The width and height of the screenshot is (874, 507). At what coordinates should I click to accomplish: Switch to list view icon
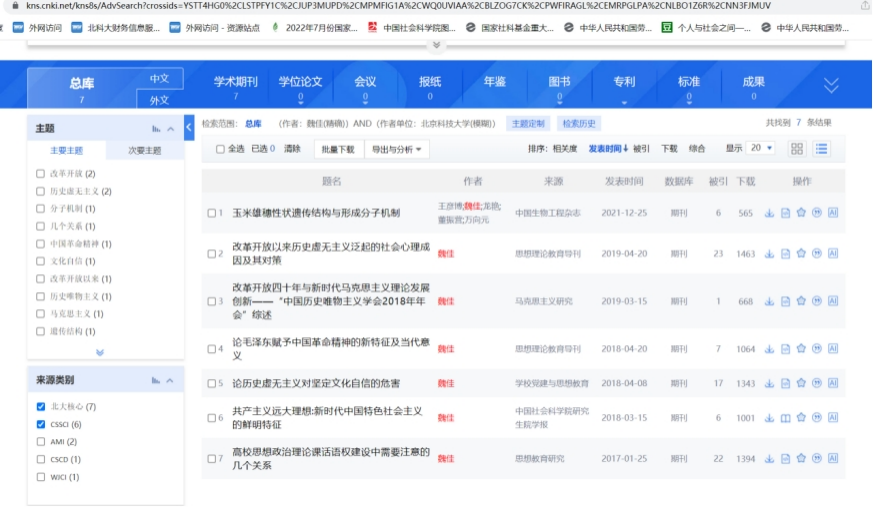(821, 148)
